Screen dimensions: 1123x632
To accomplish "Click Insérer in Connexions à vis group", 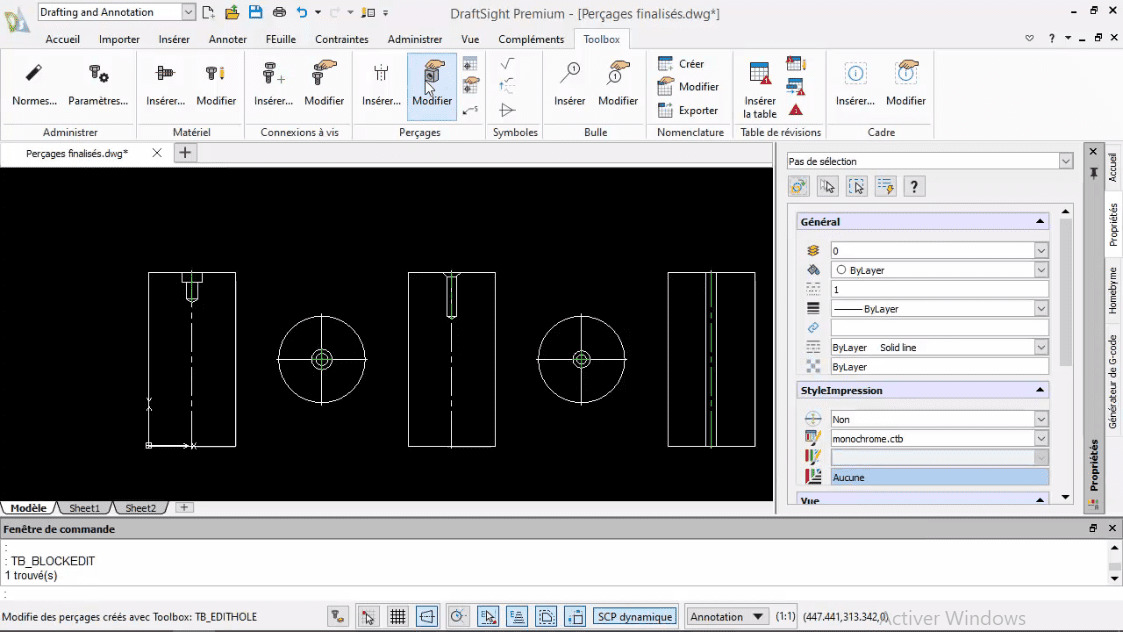I will [x=274, y=85].
